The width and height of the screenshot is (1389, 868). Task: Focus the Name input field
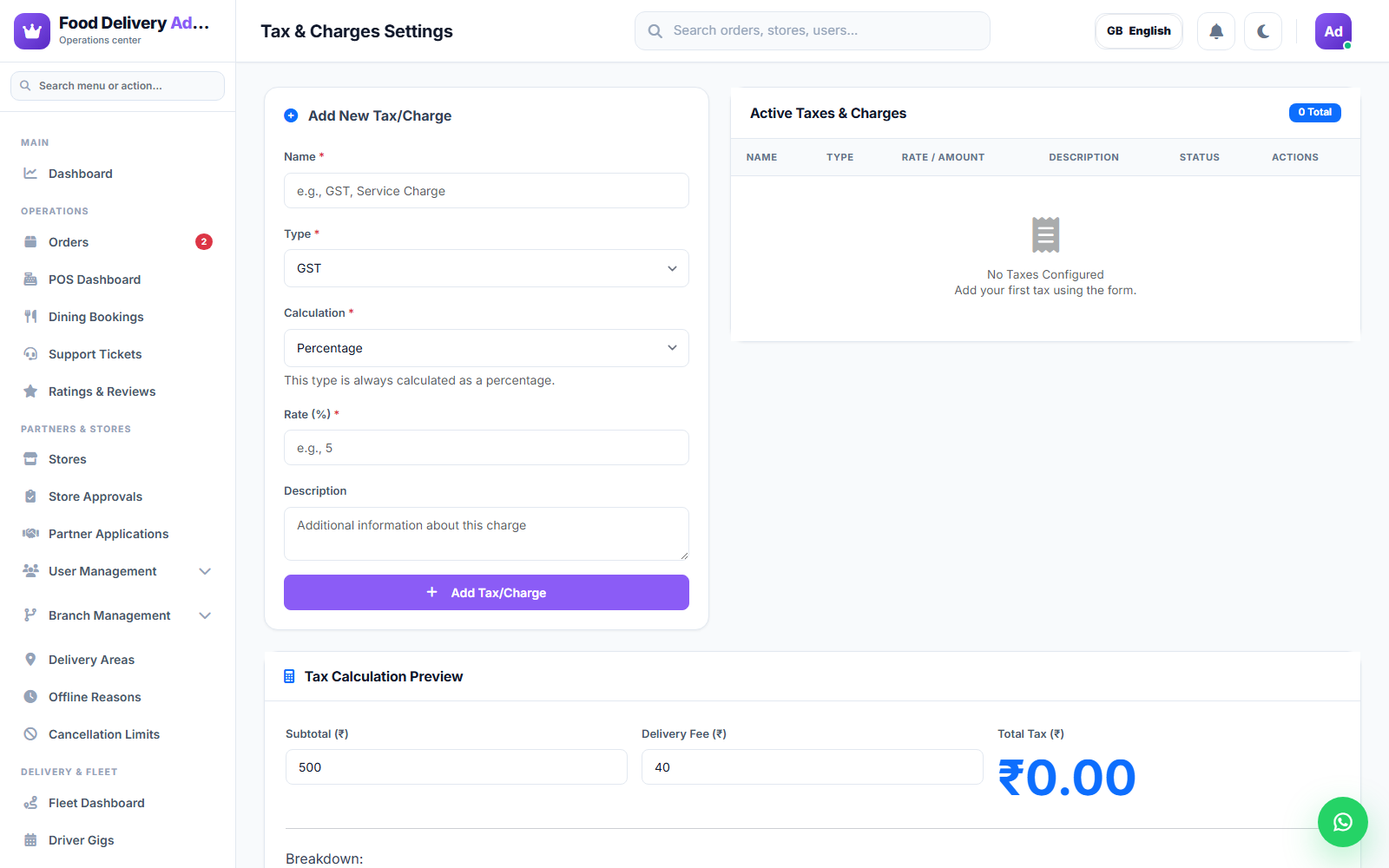(486, 191)
